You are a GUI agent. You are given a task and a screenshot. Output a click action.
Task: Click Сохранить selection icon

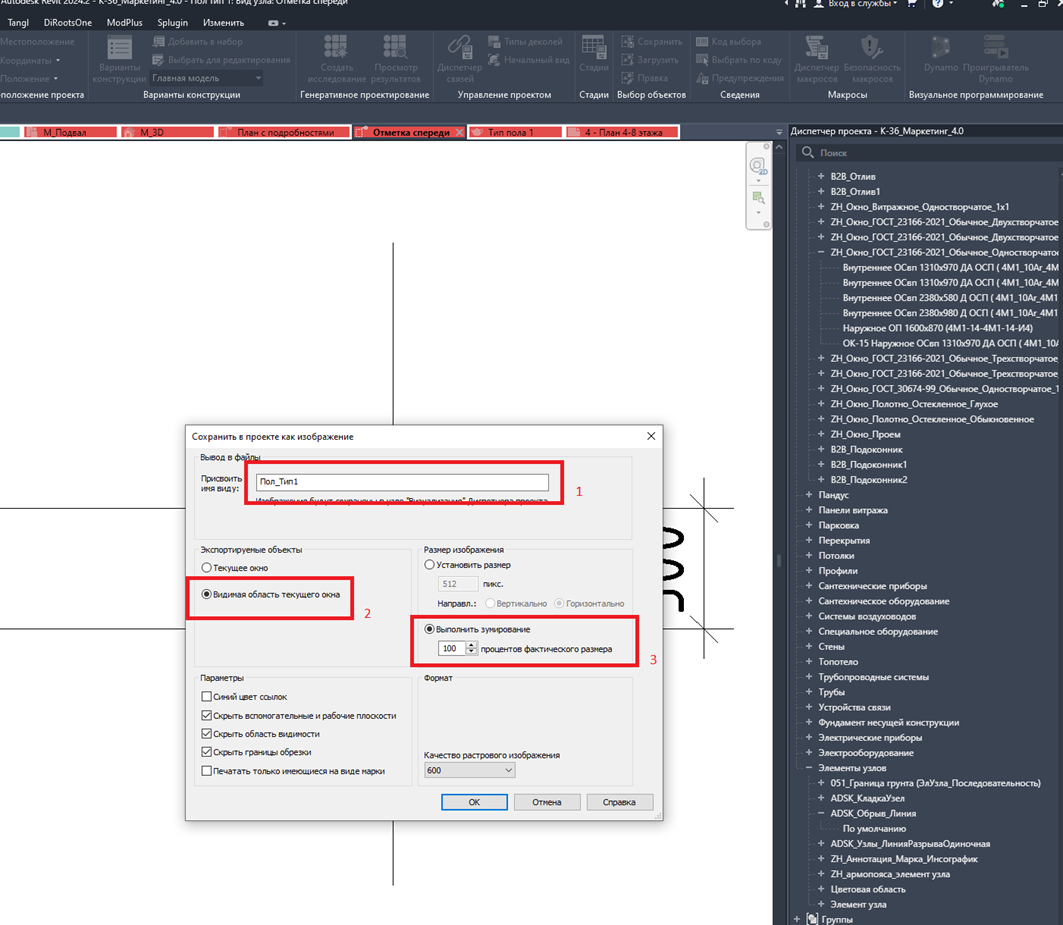[628, 41]
